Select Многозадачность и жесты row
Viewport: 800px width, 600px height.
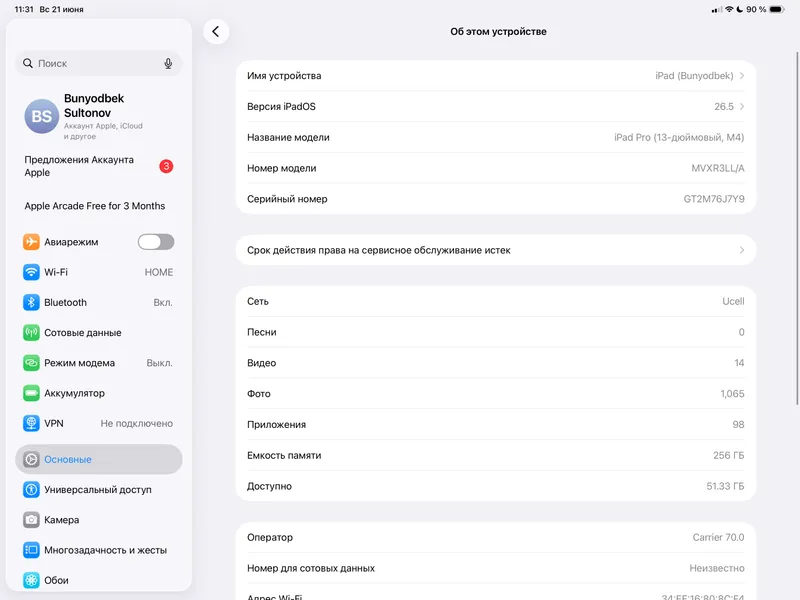(x=99, y=550)
